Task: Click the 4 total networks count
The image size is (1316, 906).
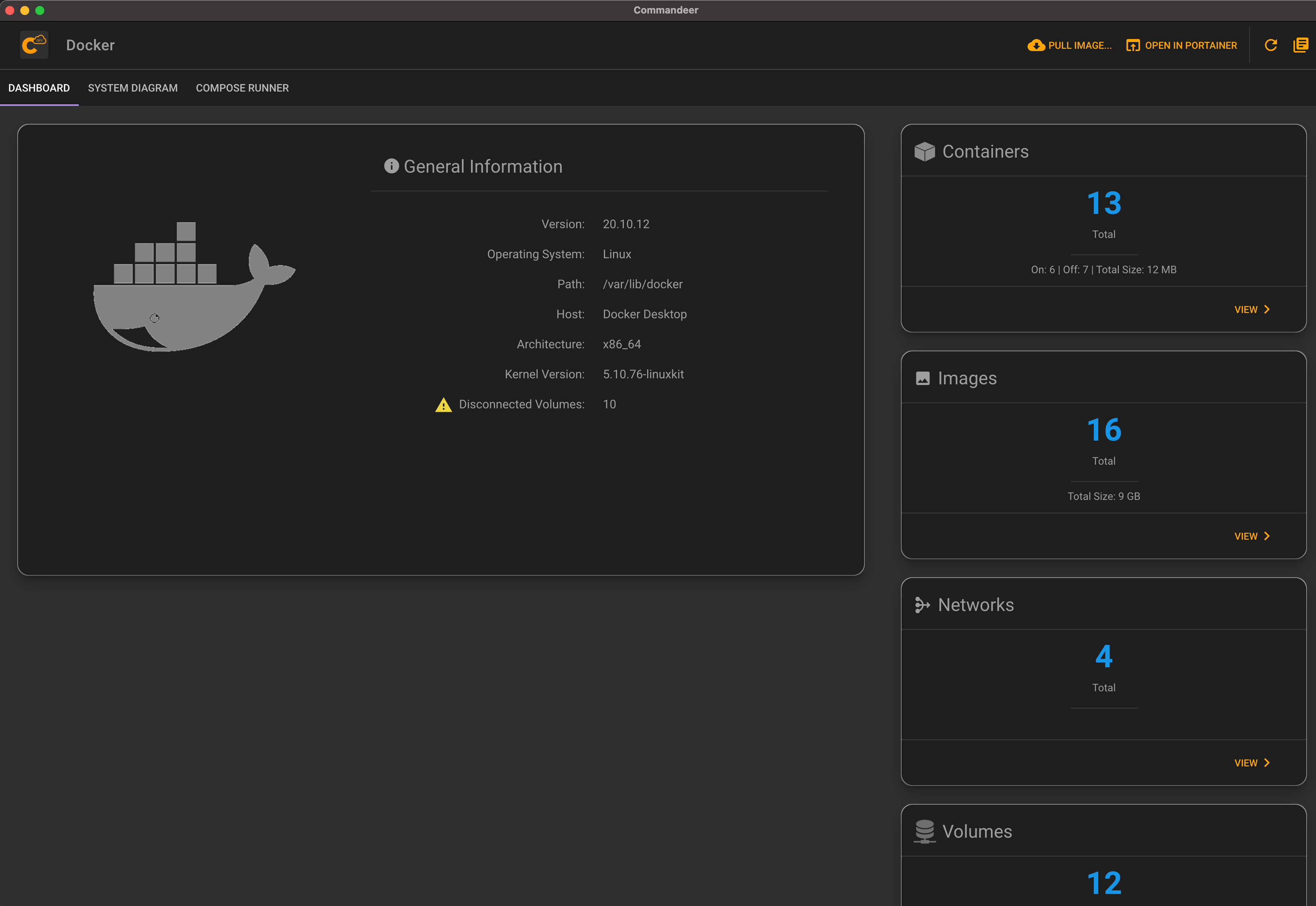Action: pyautogui.click(x=1104, y=656)
